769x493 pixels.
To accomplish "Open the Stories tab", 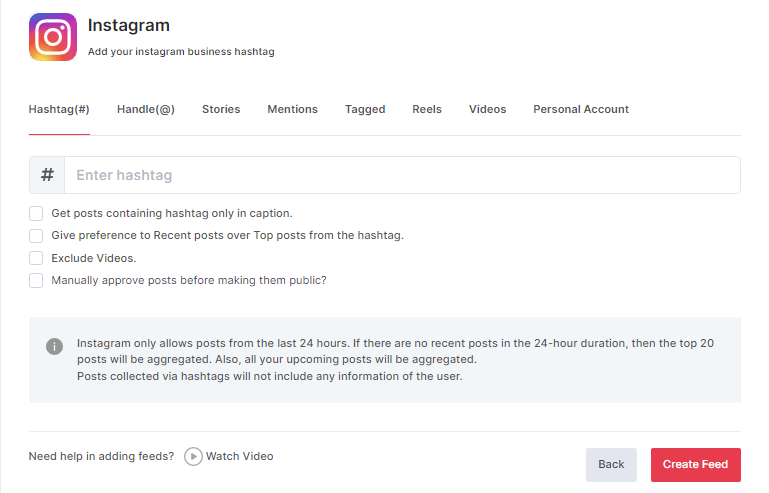I will point(221,109).
